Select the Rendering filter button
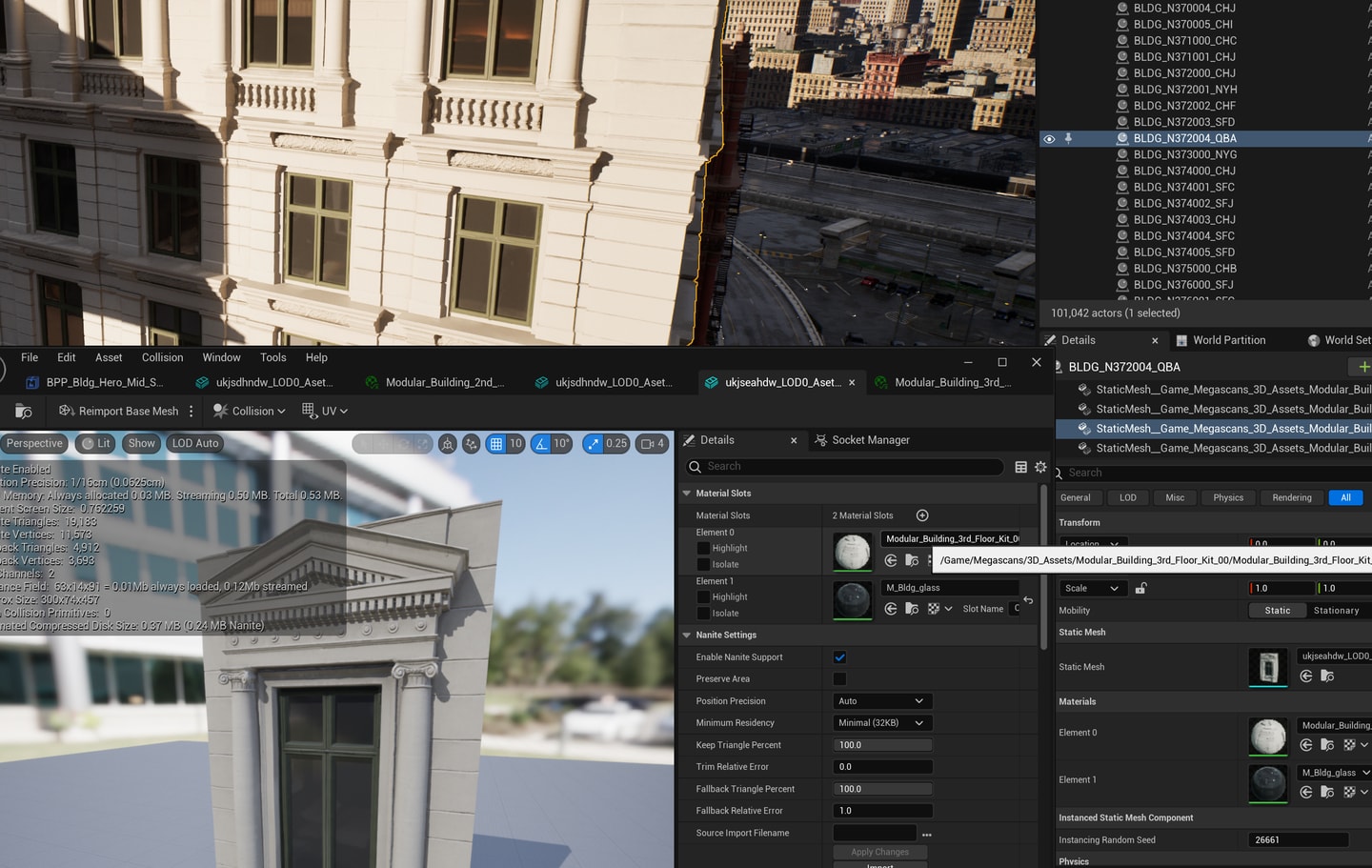 (1292, 498)
